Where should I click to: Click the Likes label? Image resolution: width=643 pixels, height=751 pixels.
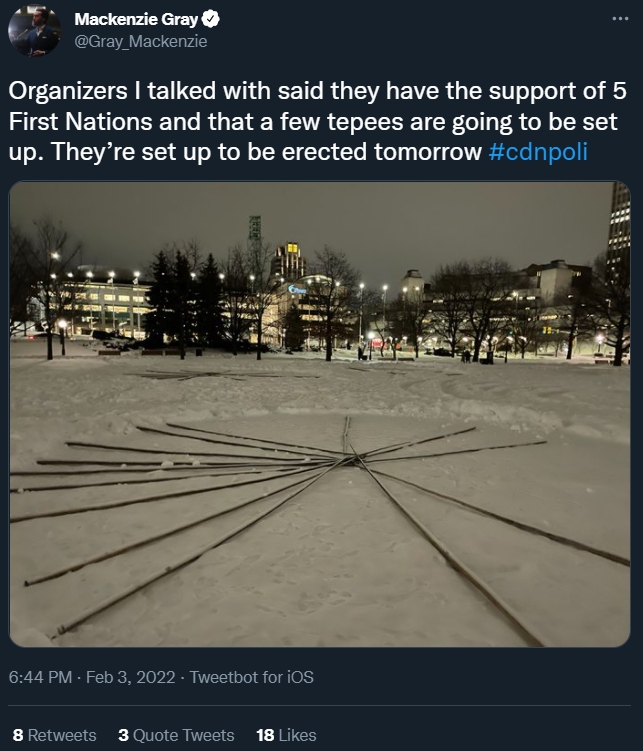(x=297, y=735)
